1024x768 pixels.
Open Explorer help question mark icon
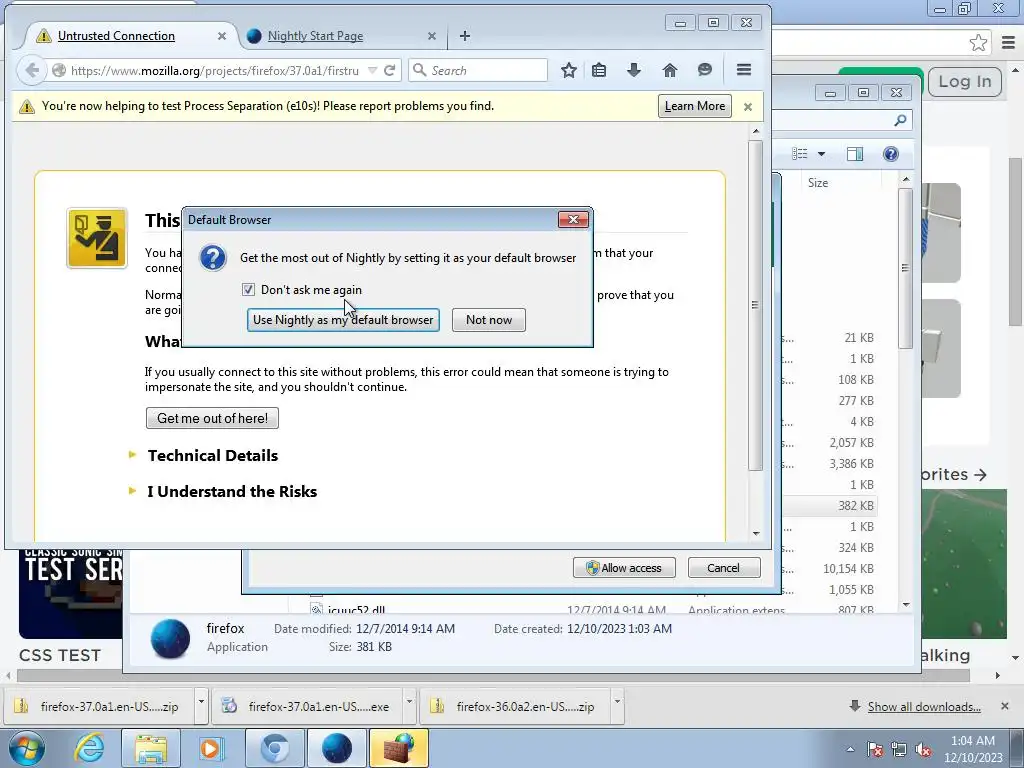891,154
